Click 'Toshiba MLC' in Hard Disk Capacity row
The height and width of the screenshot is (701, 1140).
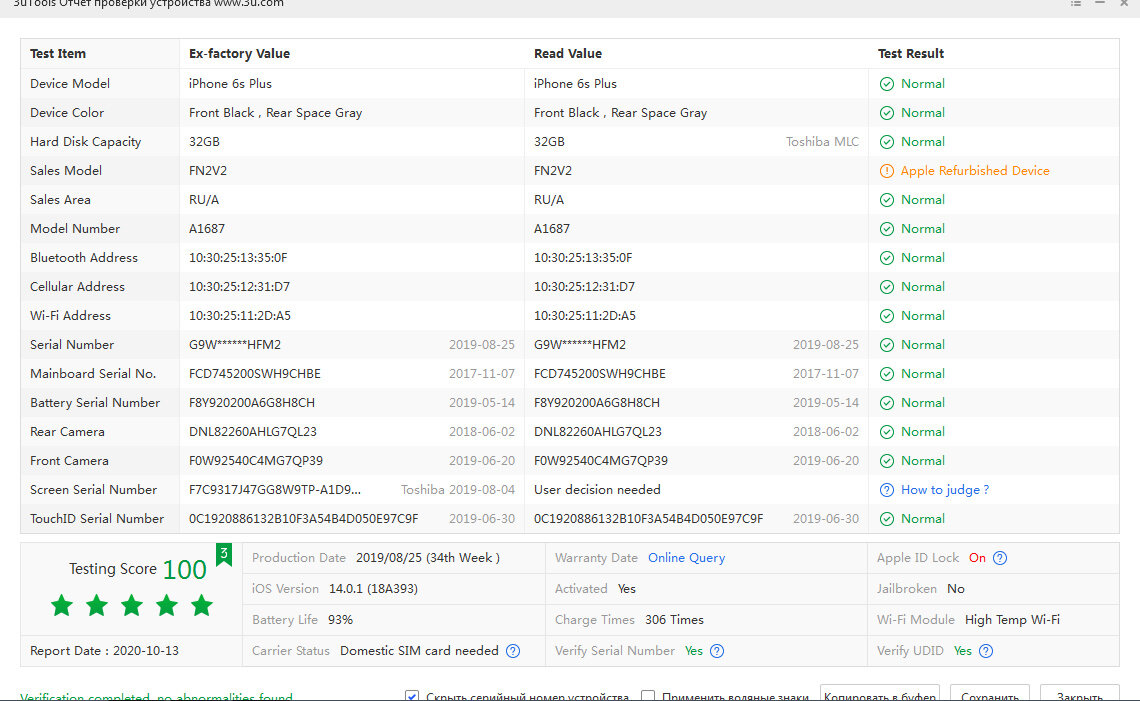(x=822, y=142)
